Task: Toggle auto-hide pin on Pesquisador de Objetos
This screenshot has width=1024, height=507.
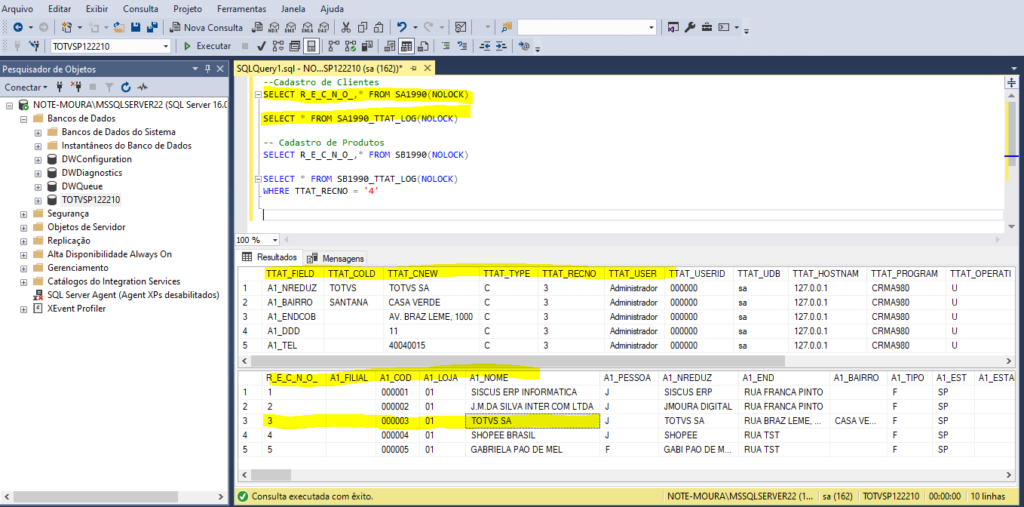Action: [x=207, y=68]
